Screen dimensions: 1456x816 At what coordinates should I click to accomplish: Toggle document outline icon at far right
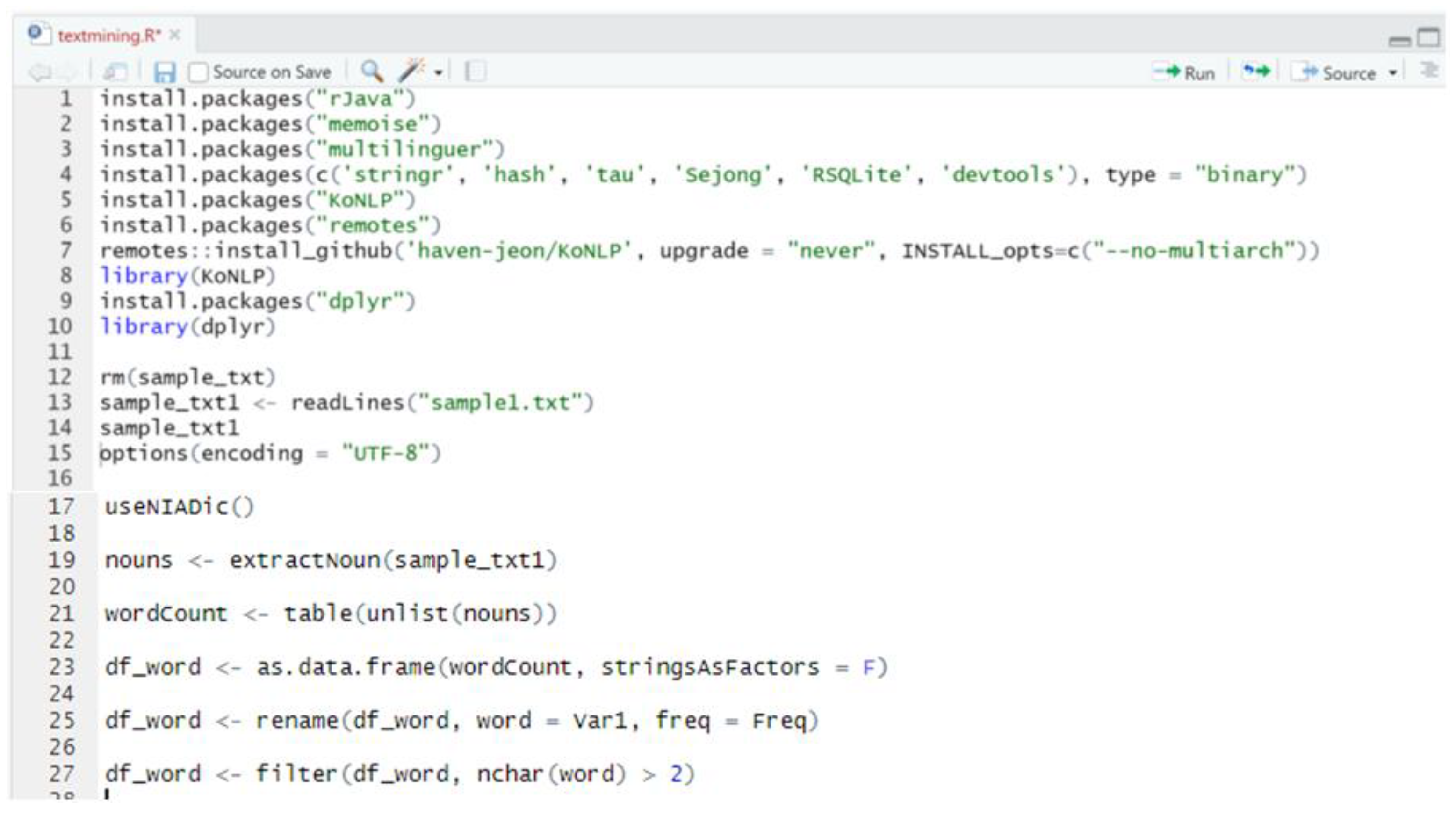1429,71
